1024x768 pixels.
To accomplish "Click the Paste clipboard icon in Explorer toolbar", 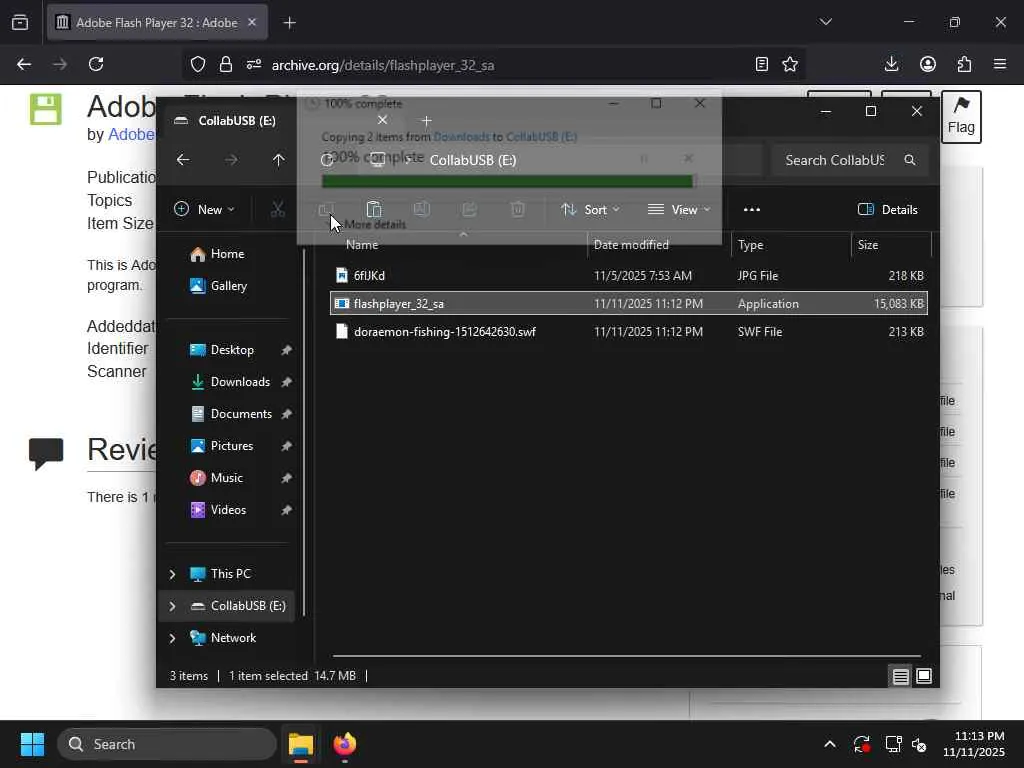I will click(x=374, y=210).
